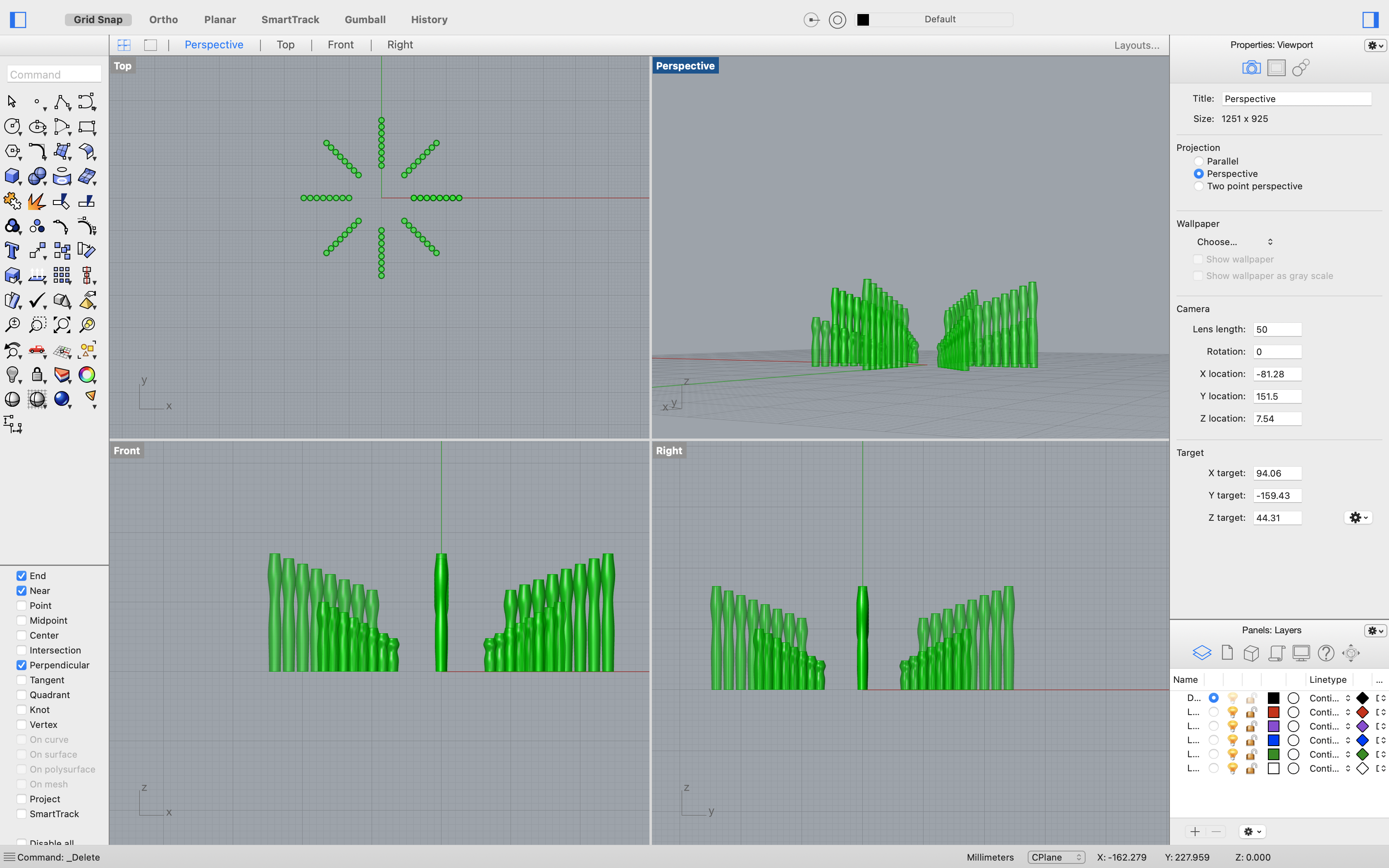The image size is (1389, 868).
Task: Click the Circle drawing tool
Action: [12, 126]
